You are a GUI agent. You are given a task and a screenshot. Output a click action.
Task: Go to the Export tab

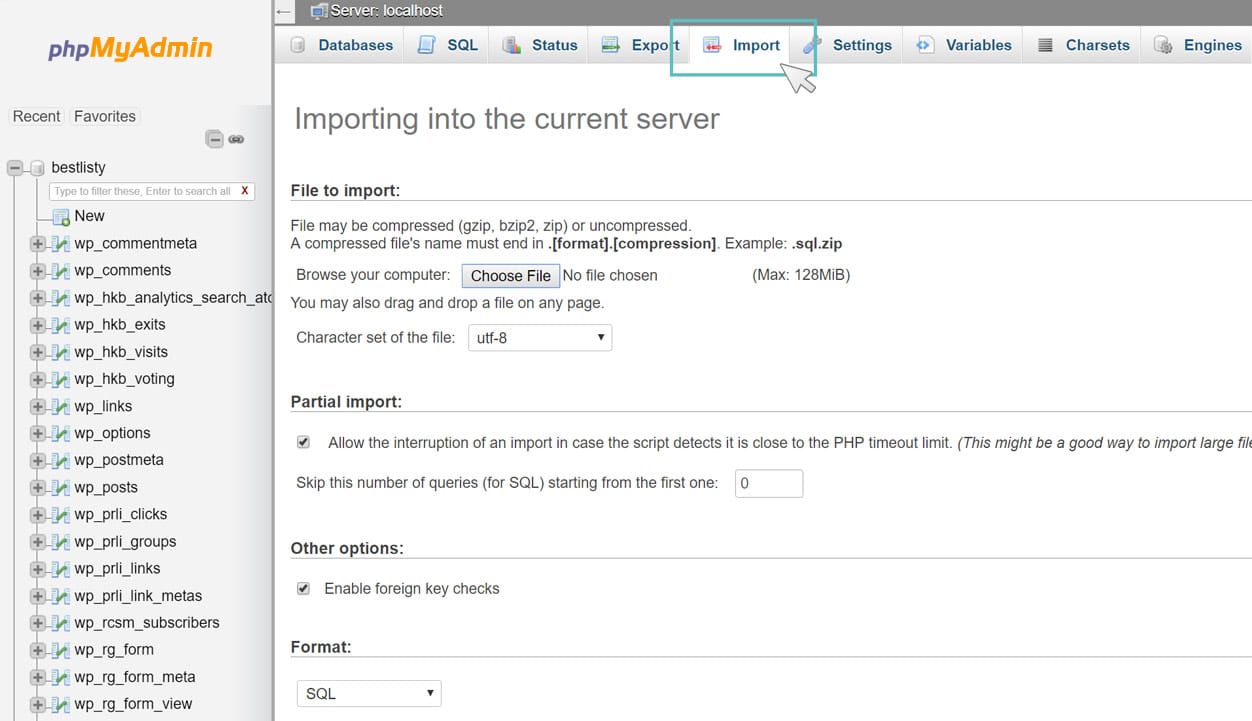(x=640, y=45)
